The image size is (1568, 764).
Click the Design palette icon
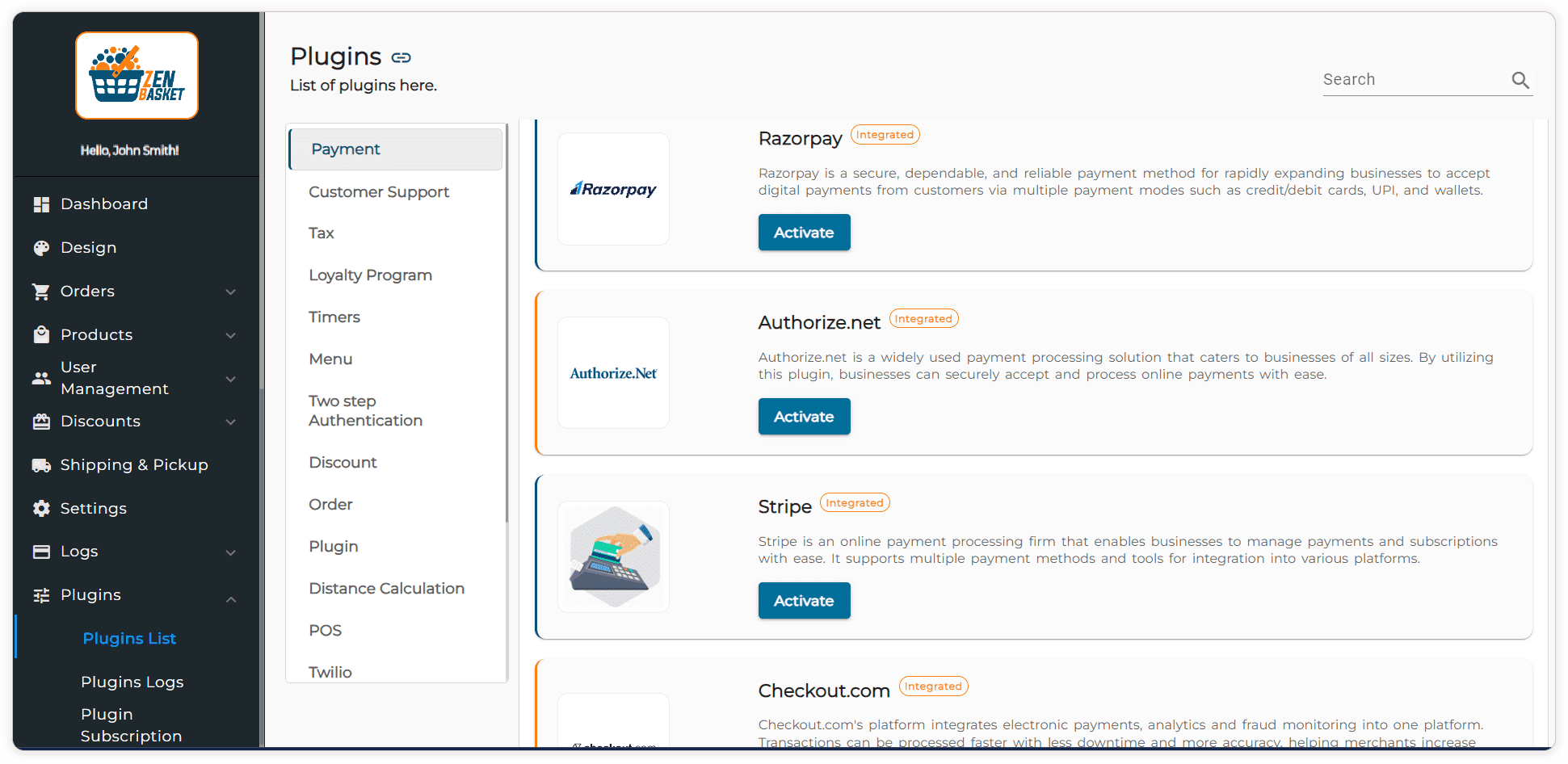tap(41, 248)
